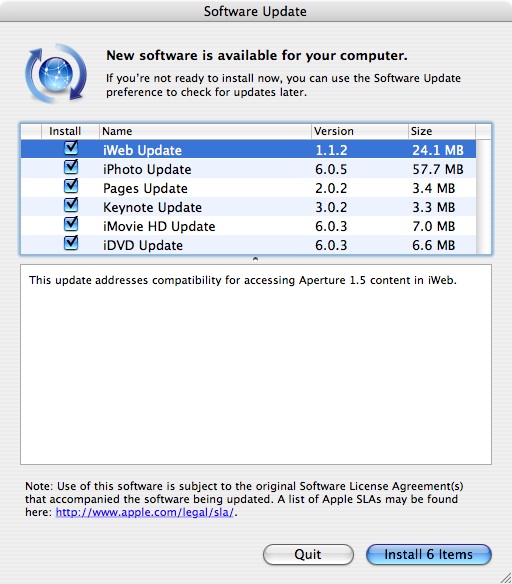Image resolution: width=512 pixels, height=584 pixels.
Task: Click iPhoto version 6.0.5 cell
Action: (x=331, y=169)
